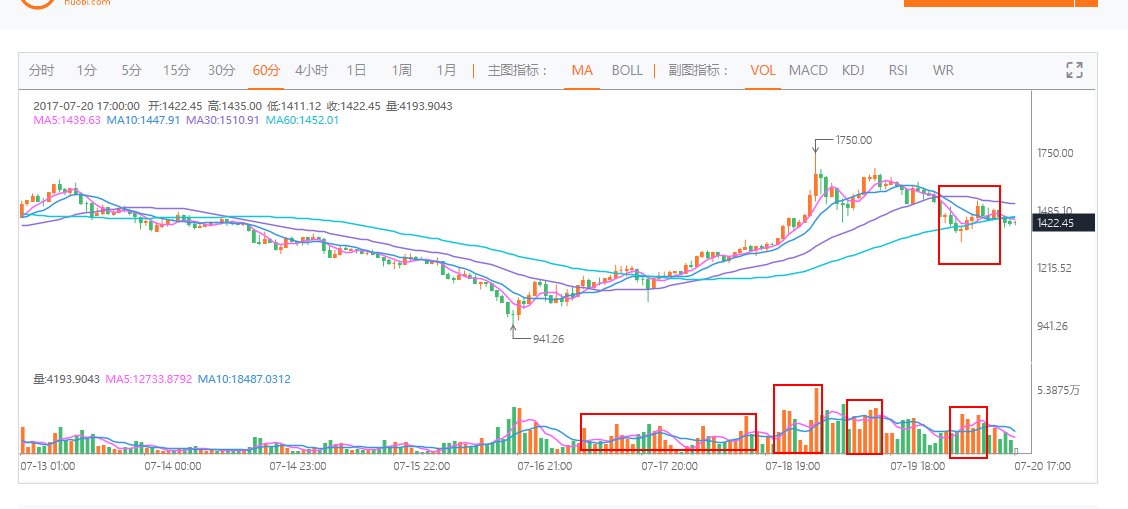This screenshot has width=1128, height=509.
Task: Show VOL sub-chart indicator
Action: point(763,70)
